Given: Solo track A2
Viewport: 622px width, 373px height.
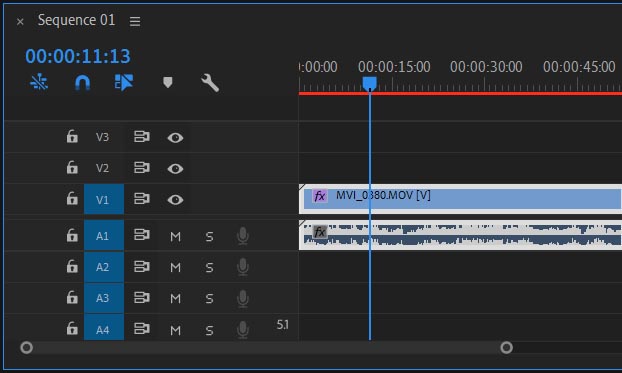Looking at the screenshot, I should (209, 268).
